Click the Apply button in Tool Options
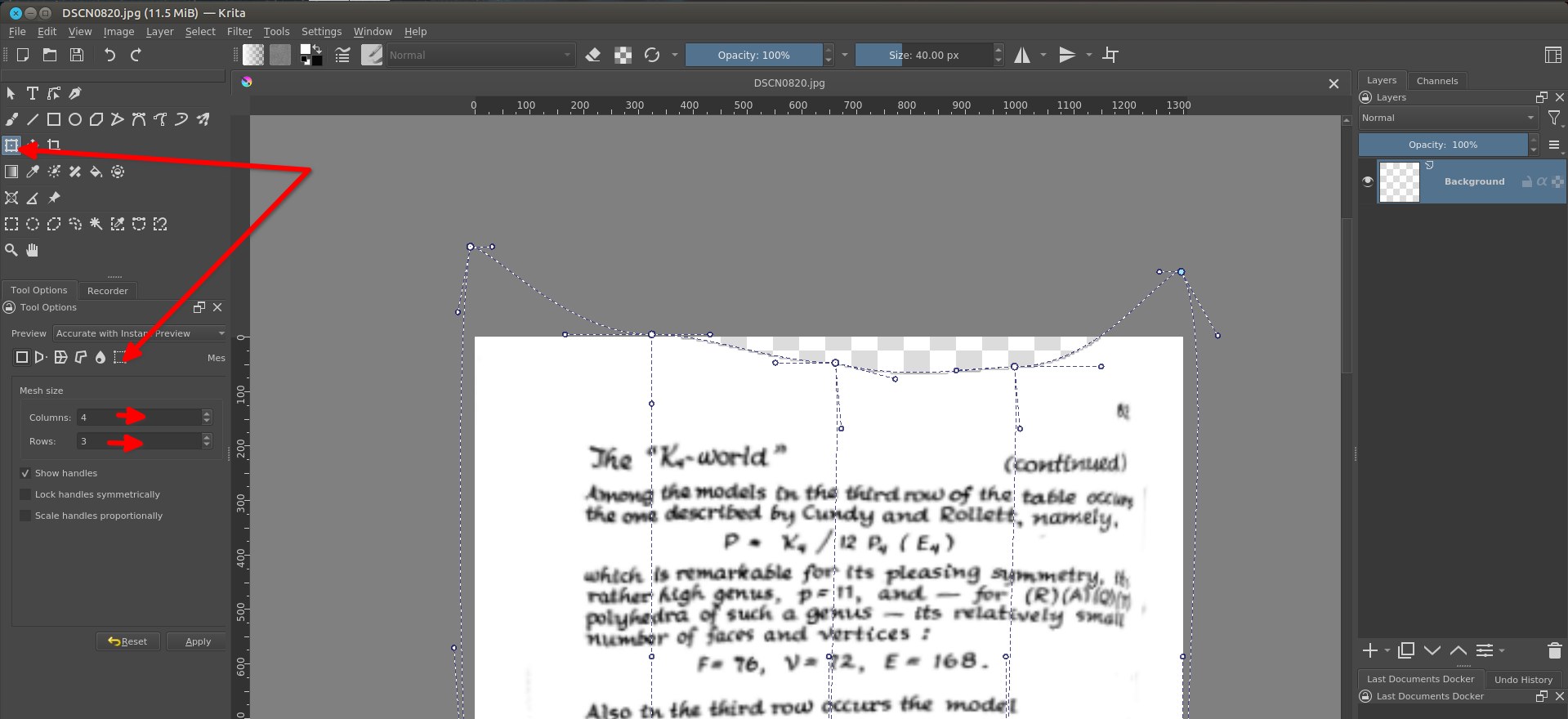The height and width of the screenshot is (719, 1568). pos(198,641)
